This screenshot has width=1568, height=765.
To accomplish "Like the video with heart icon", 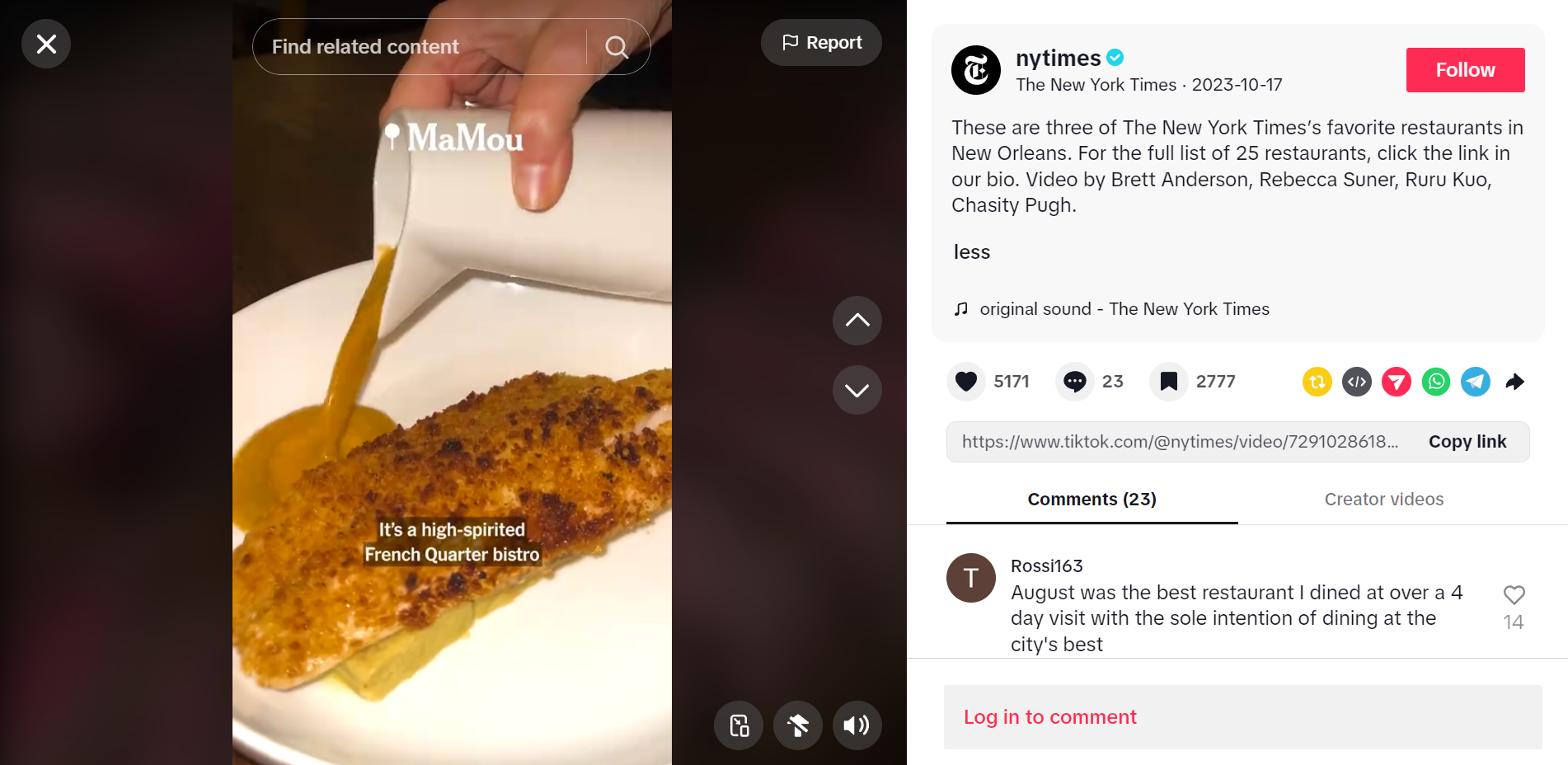I will coord(966,382).
